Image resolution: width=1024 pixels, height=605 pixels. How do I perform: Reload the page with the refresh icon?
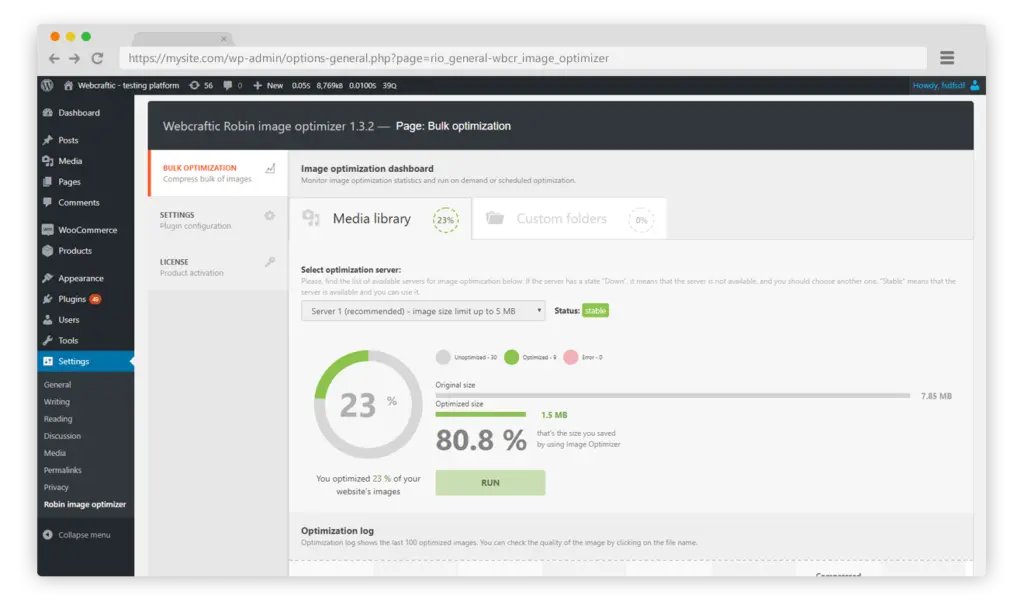[x=96, y=57]
